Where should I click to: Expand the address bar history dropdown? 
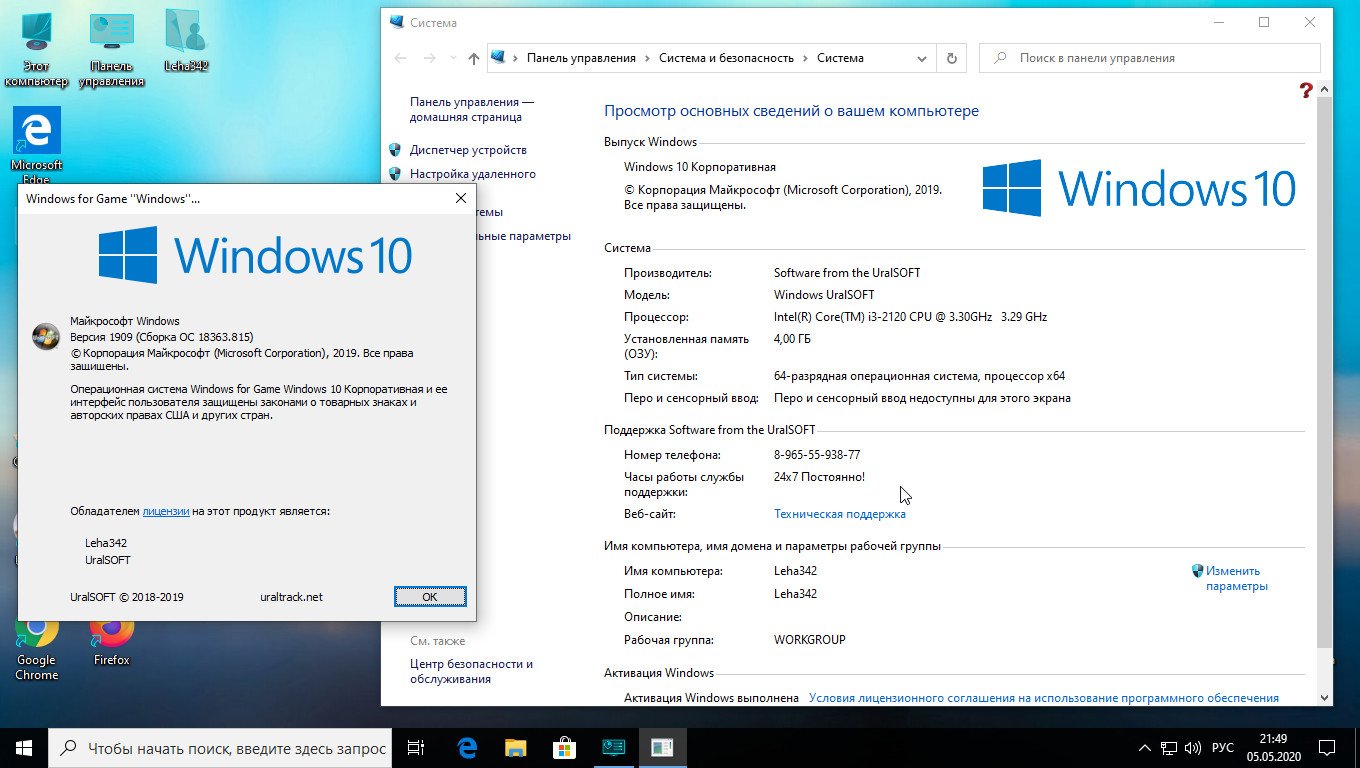click(x=922, y=58)
